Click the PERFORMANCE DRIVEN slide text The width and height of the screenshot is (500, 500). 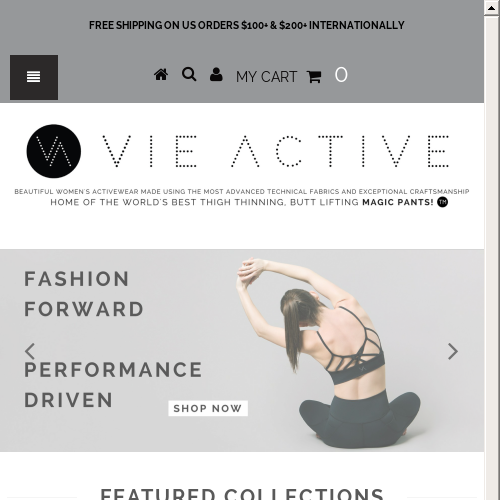(x=113, y=385)
